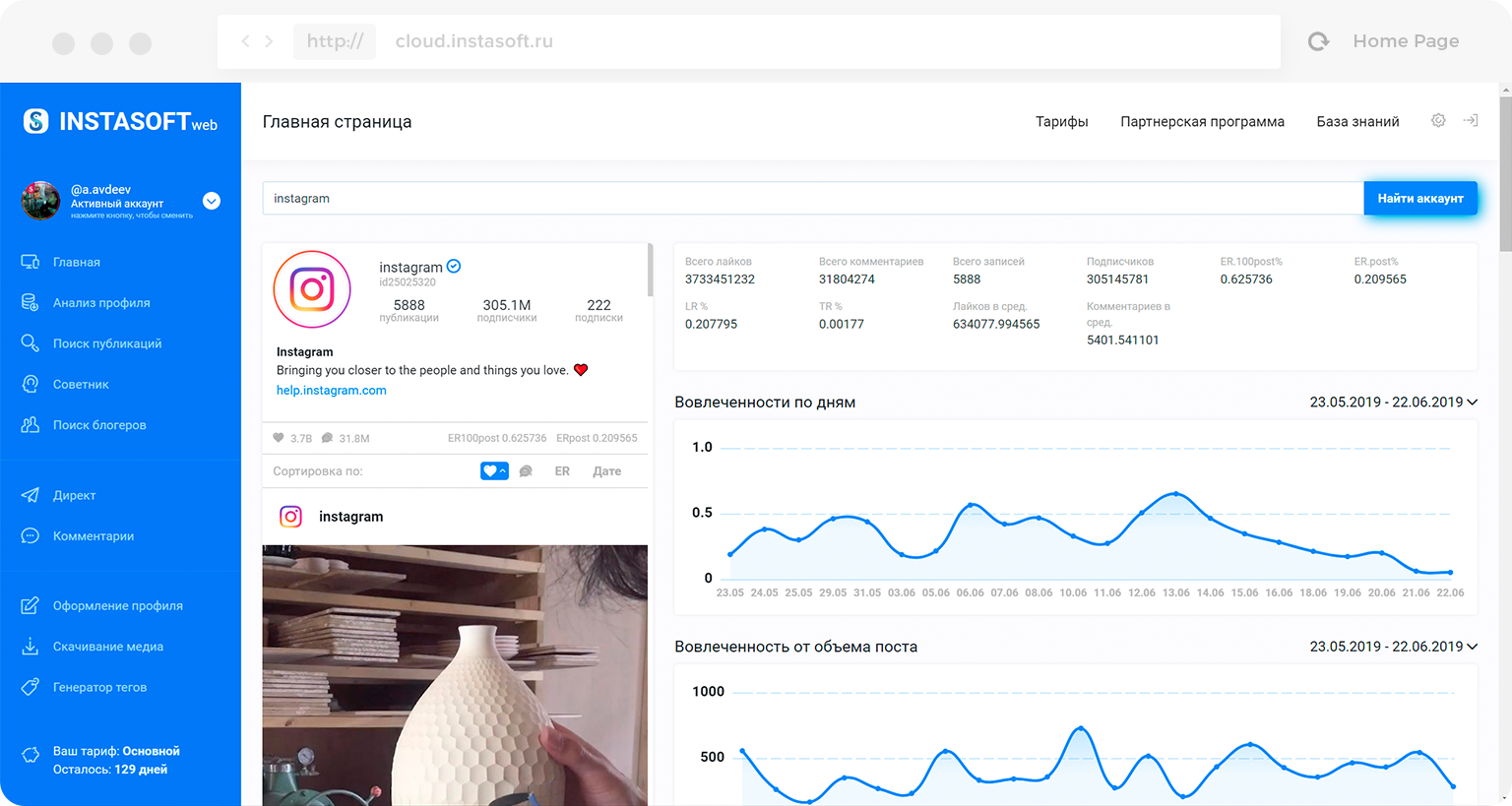1512x806 pixels.
Task: Click the Найти аккаунт button
Action: click(1420, 198)
